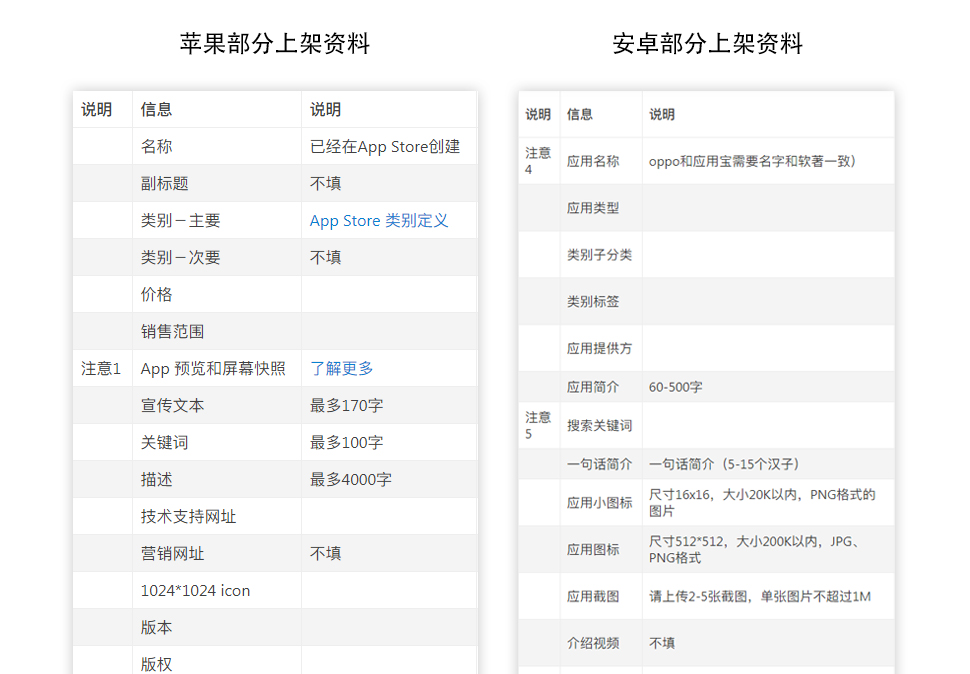Click the App 预览和屏幕快照 cell
Viewport: 970px width, 674px height.
(x=213, y=368)
